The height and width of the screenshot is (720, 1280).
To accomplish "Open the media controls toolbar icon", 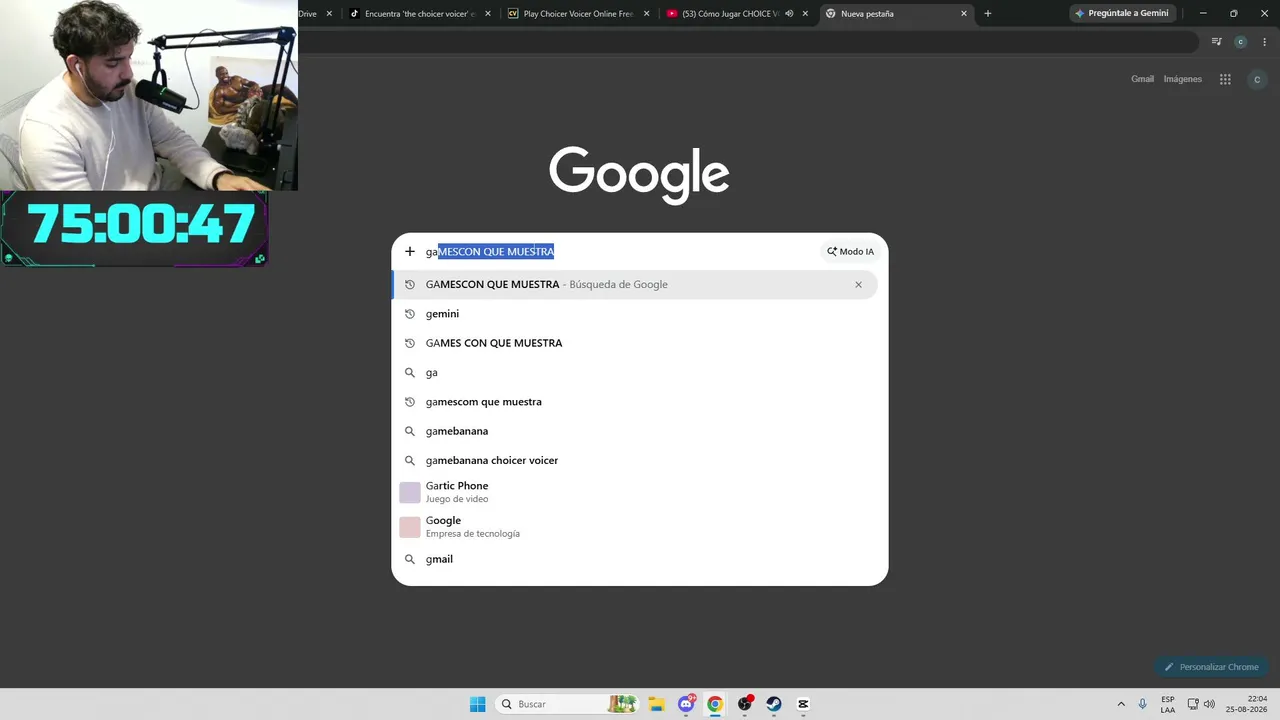I will (x=1217, y=42).
